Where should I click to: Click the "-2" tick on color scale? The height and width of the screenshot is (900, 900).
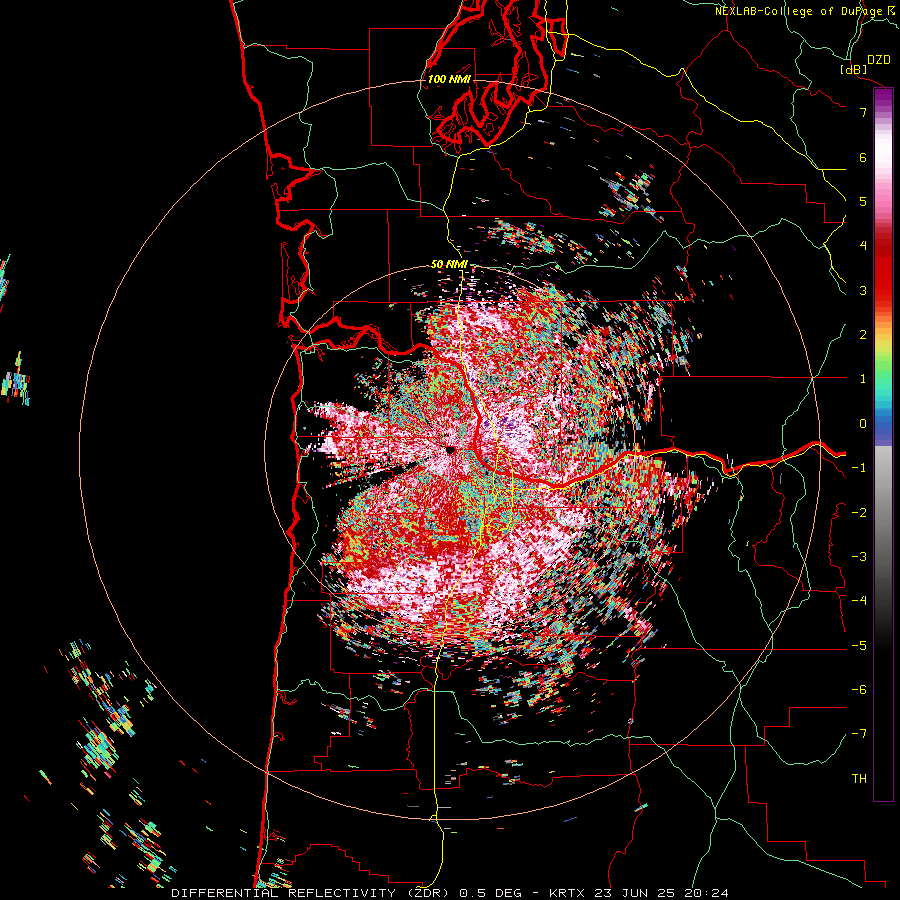(859, 513)
